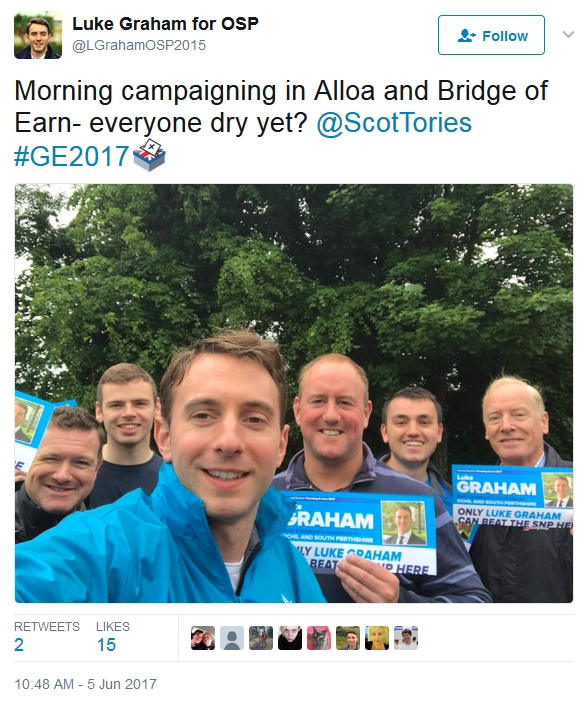Click the Follow button
The height and width of the screenshot is (702, 588).
pyautogui.click(x=491, y=35)
